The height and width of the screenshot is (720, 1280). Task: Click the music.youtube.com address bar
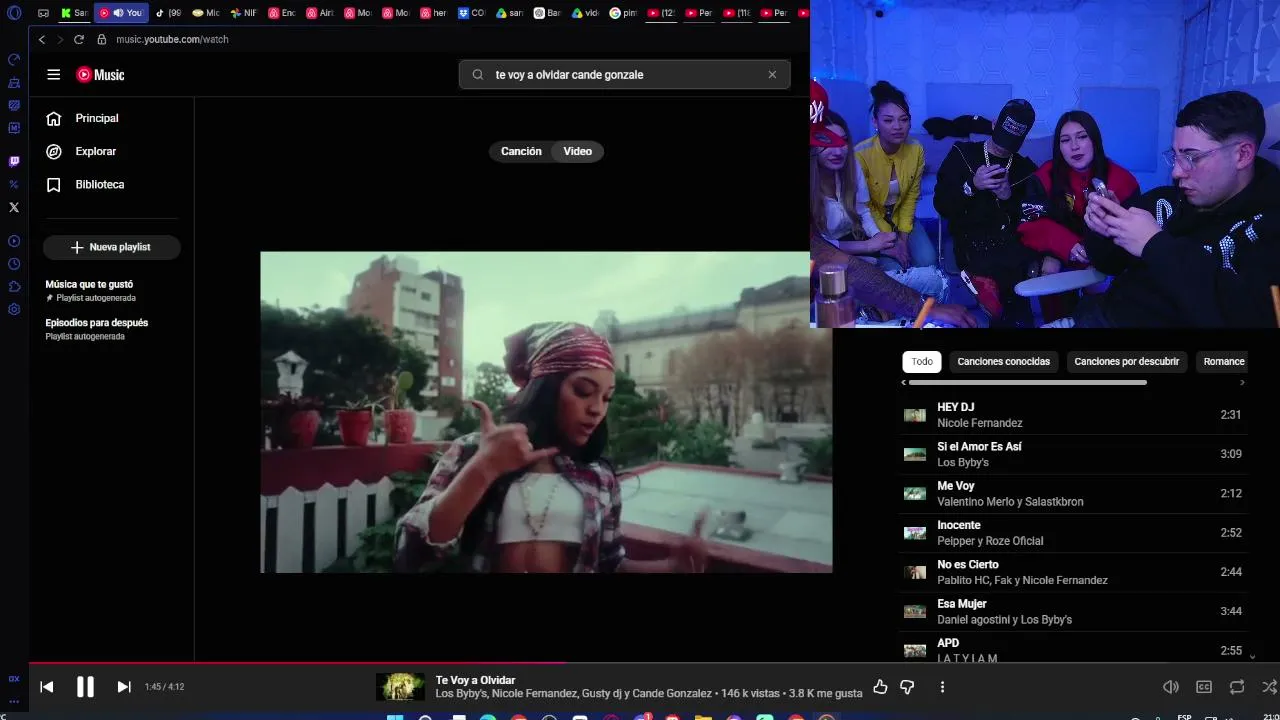coord(172,39)
